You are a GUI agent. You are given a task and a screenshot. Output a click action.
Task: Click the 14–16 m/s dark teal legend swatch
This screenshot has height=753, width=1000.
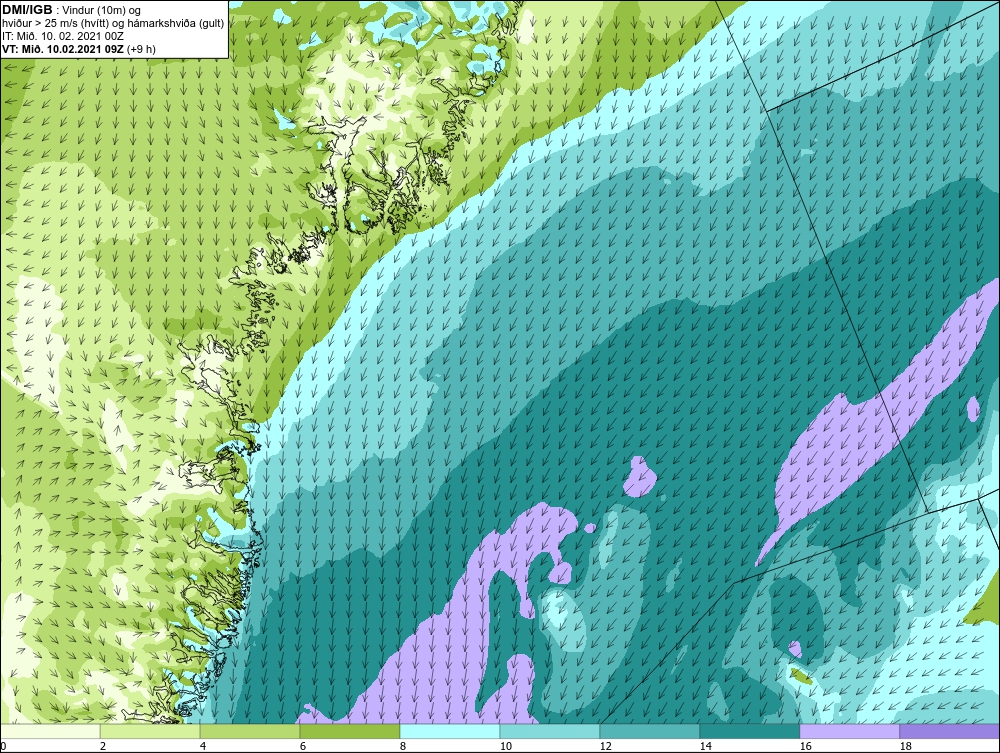tap(749, 731)
